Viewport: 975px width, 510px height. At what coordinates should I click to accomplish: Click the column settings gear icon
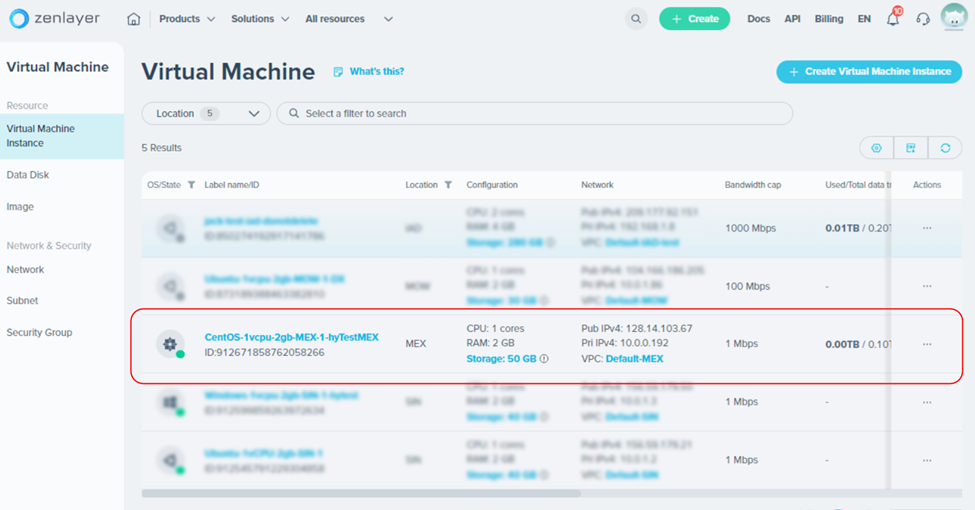pos(876,148)
